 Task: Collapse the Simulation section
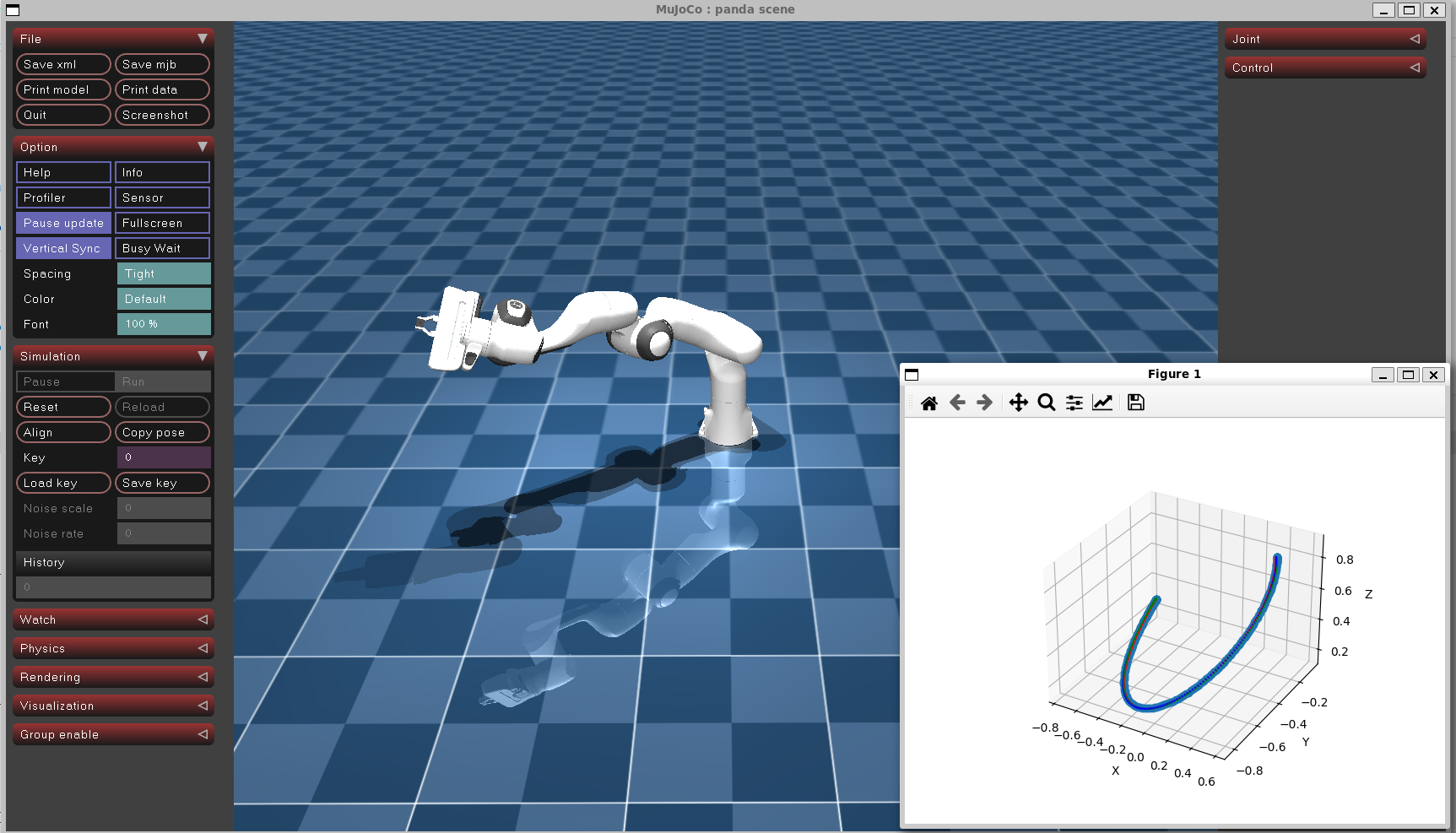pos(113,356)
